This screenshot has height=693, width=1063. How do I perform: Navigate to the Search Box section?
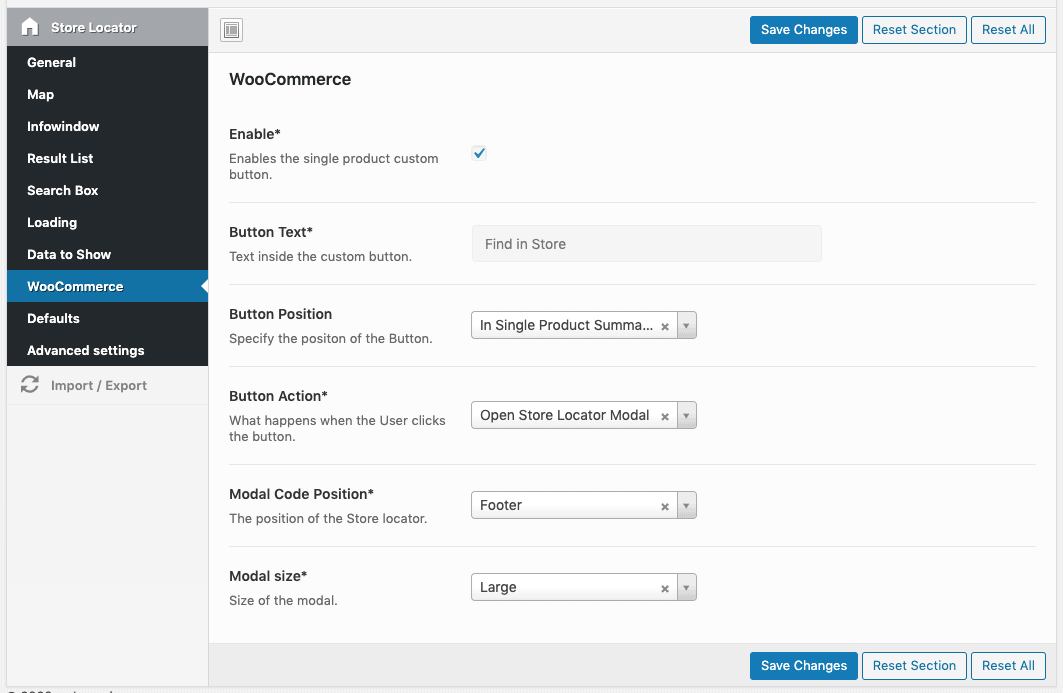[x=62, y=190]
